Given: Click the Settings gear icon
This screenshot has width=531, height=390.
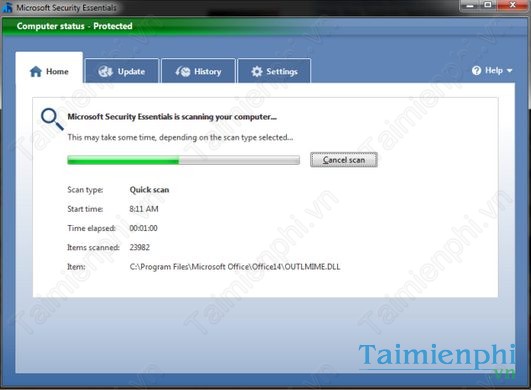Looking at the screenshot, I should tap(257, 71).
